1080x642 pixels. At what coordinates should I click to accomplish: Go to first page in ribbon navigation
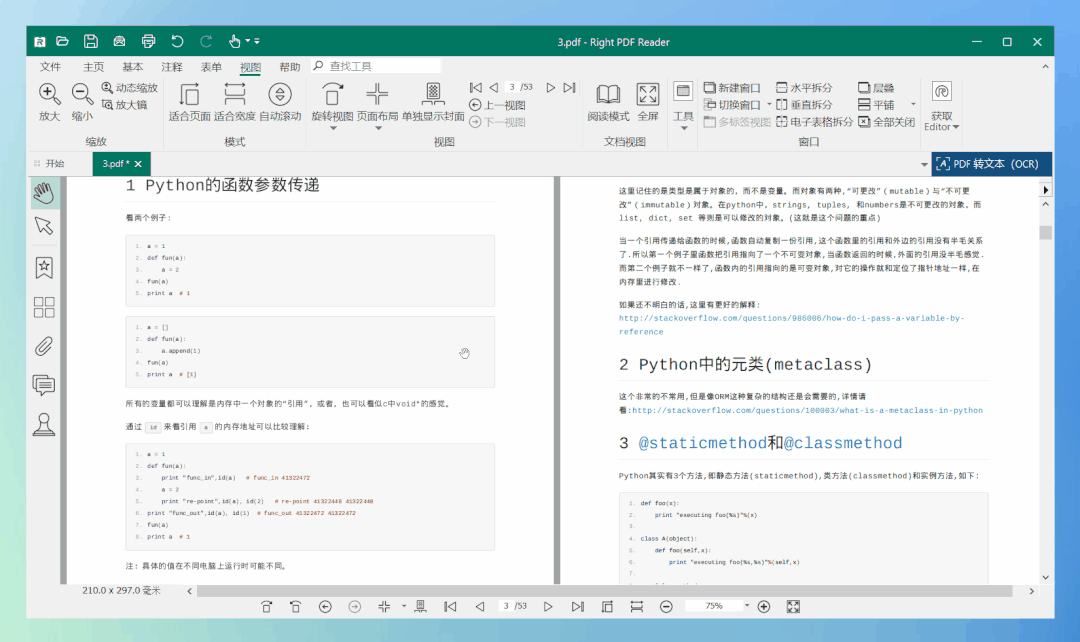[475, 87]
